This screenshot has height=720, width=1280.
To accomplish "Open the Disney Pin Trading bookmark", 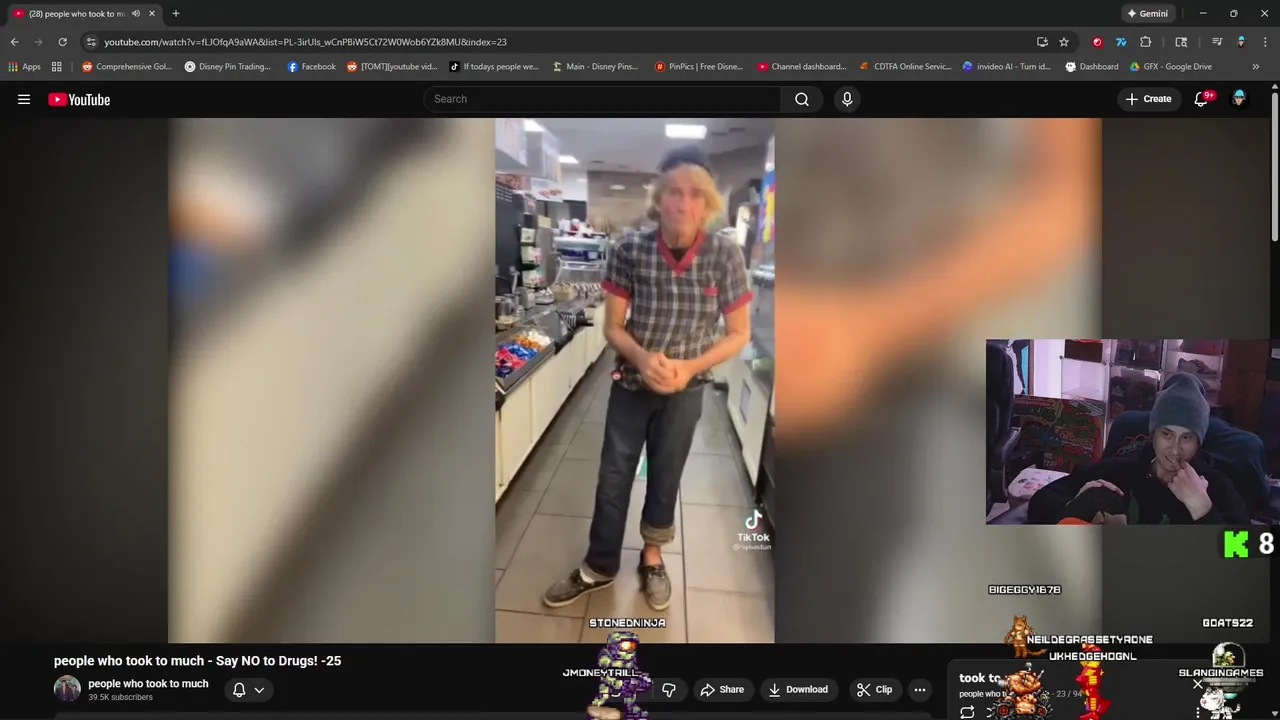I will click(x=227, y=67).
